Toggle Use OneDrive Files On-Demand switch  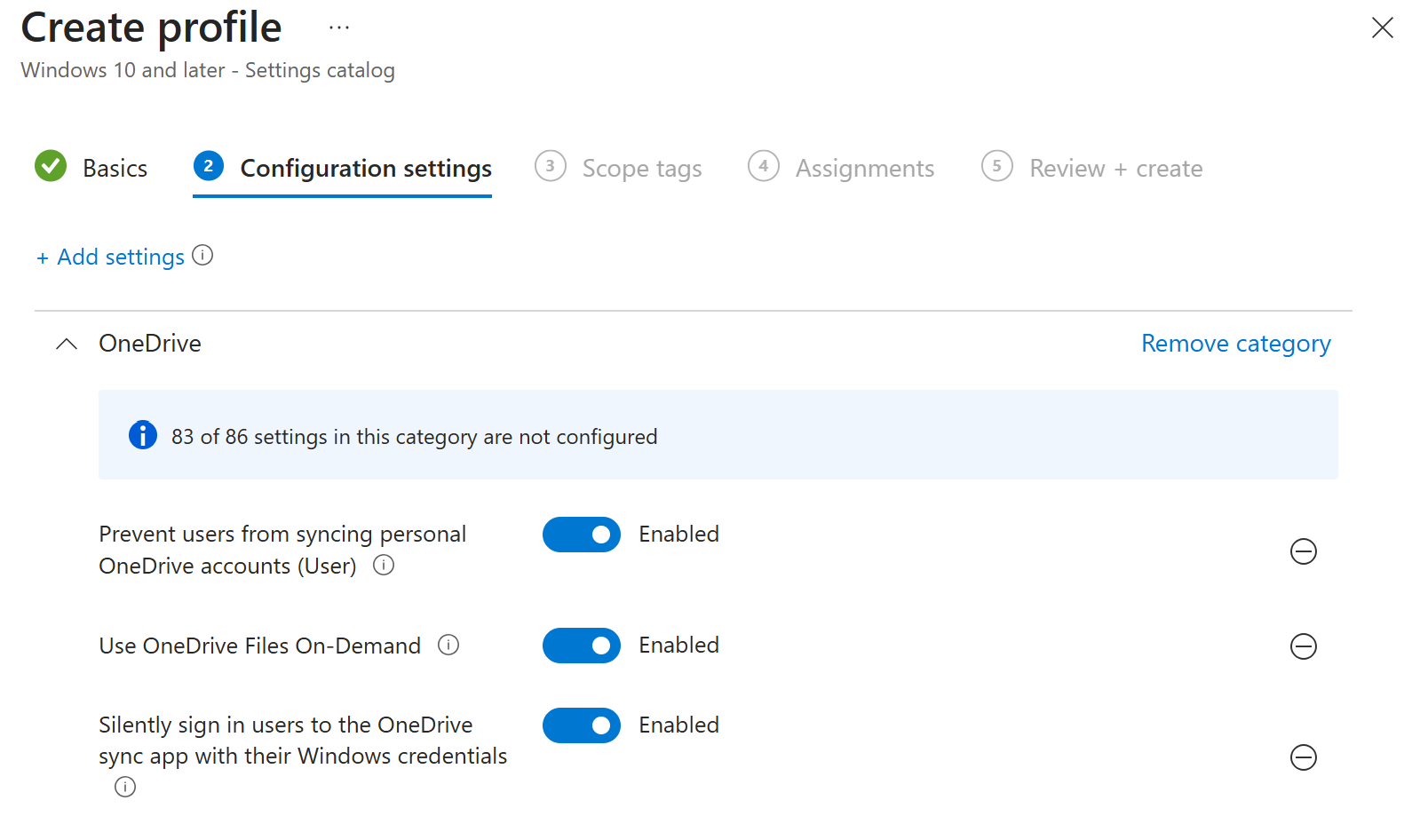click(x=582, y=646)
